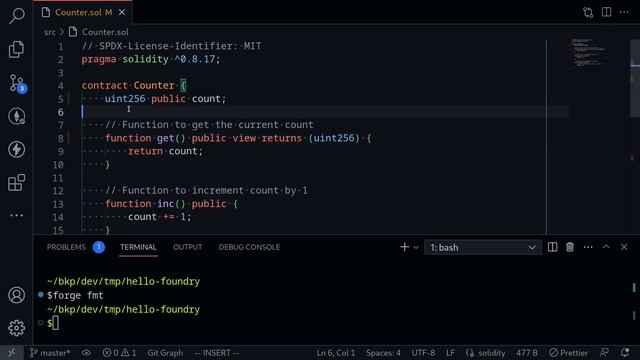Click the Counter.sol breadcrumb item
Image resolution: width=640 pixels, height=360 pixels.
(105, 32)
